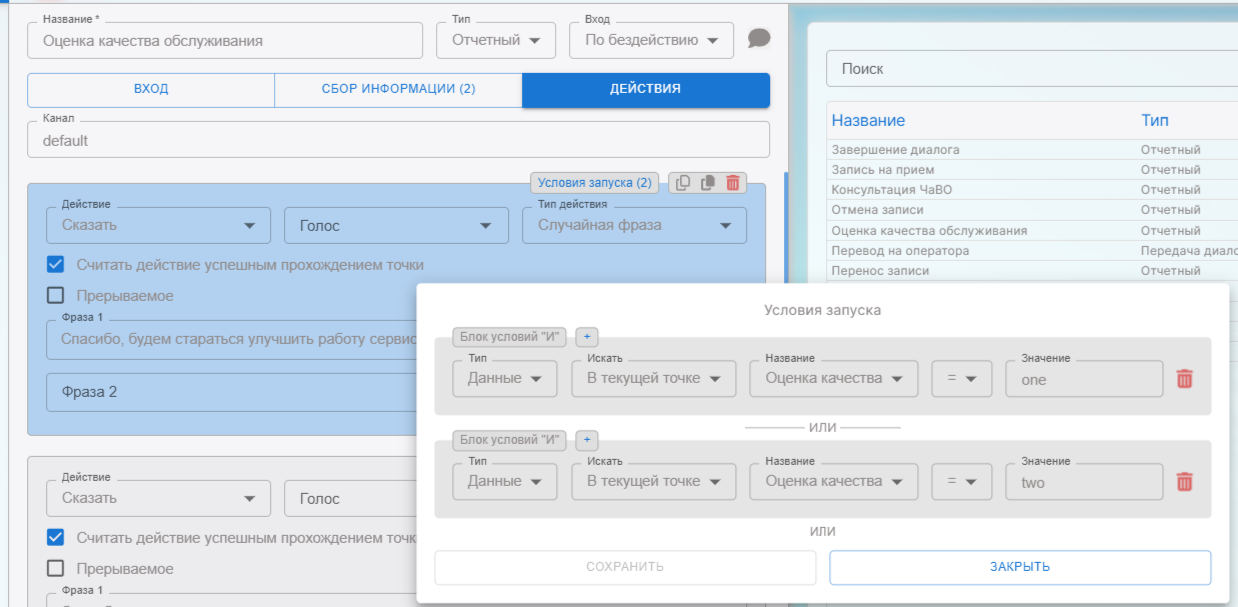Enable 'Прерываемое' checkbox in the first action
The height and width of the screenshot is (607, 1238).
tap(56, 296)
